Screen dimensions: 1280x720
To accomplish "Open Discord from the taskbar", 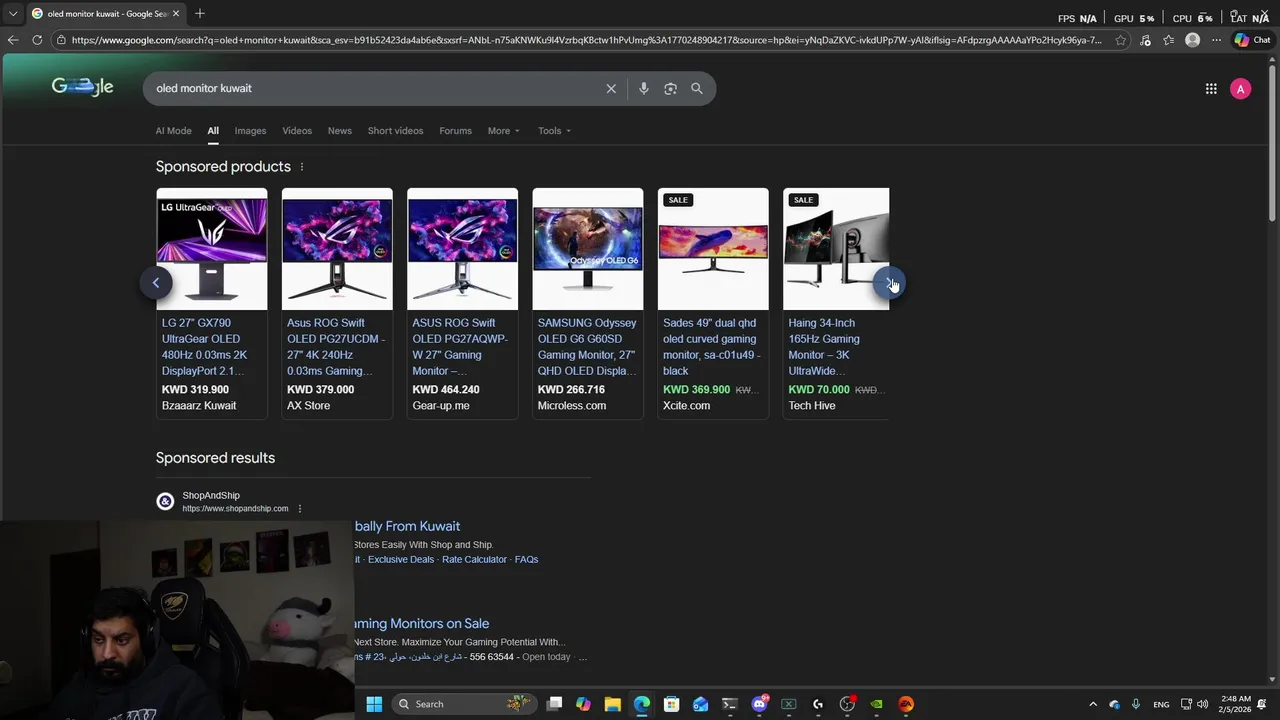I will coord(759,704).
